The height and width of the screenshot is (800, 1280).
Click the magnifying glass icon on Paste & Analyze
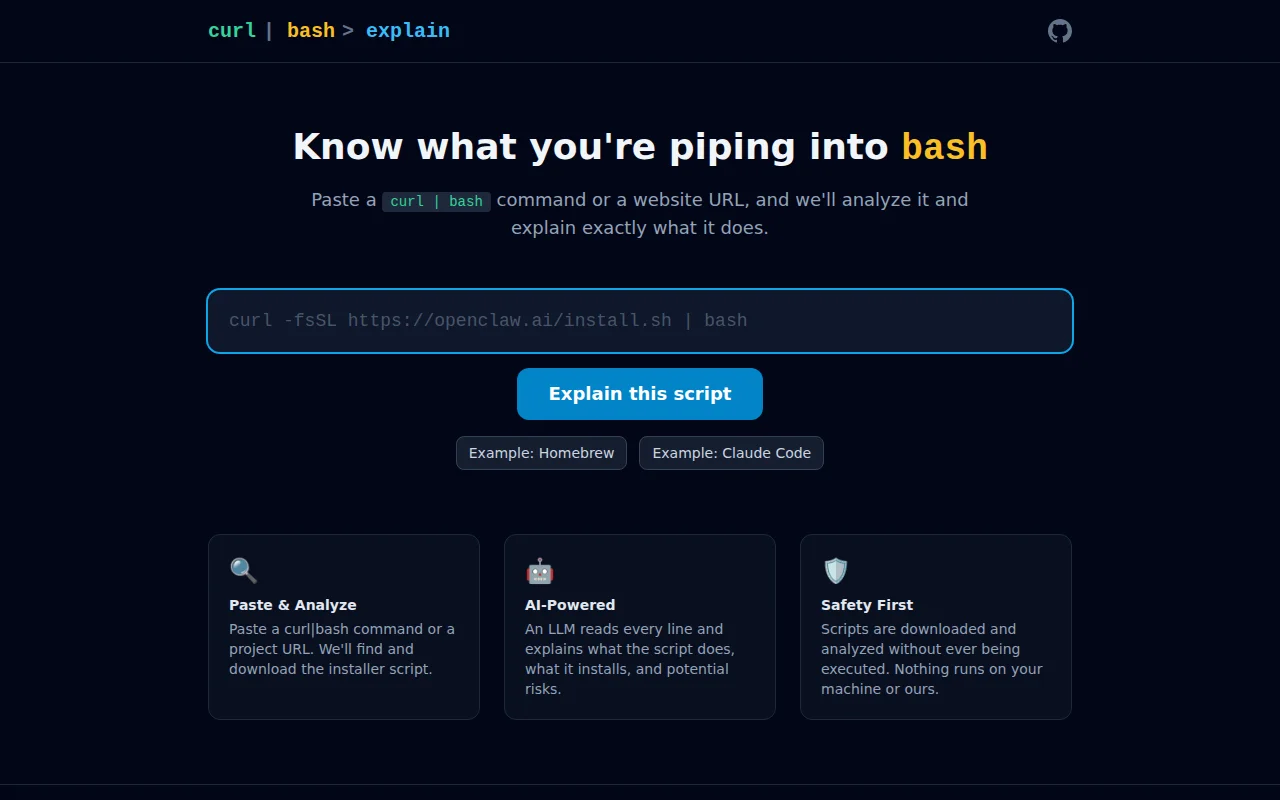(x=243, y=571)
